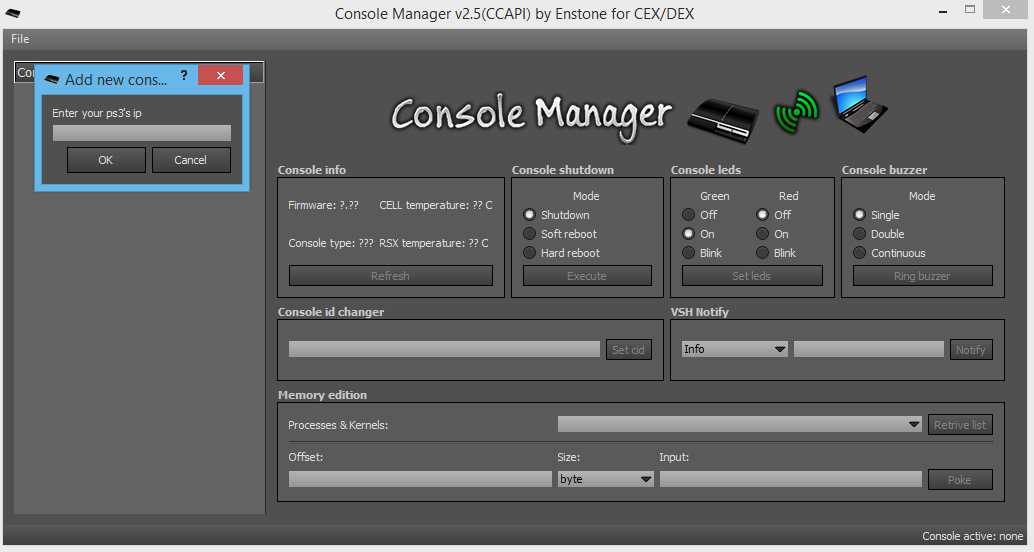Close the Console Manager window
Viewport: 1034px width, 552px height.
[1006, 10]
